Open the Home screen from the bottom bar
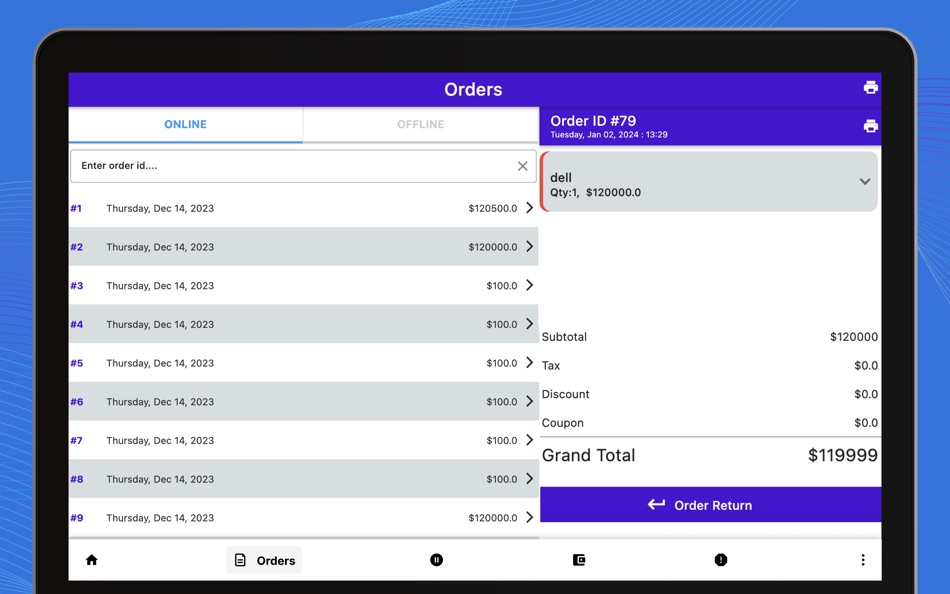Screen dimensions: 950x594 (91, 560)
